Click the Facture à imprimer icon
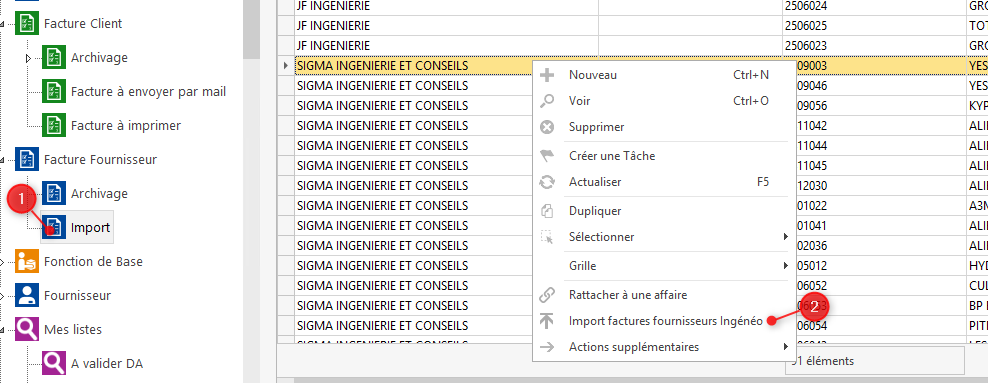 click(54, 126)
